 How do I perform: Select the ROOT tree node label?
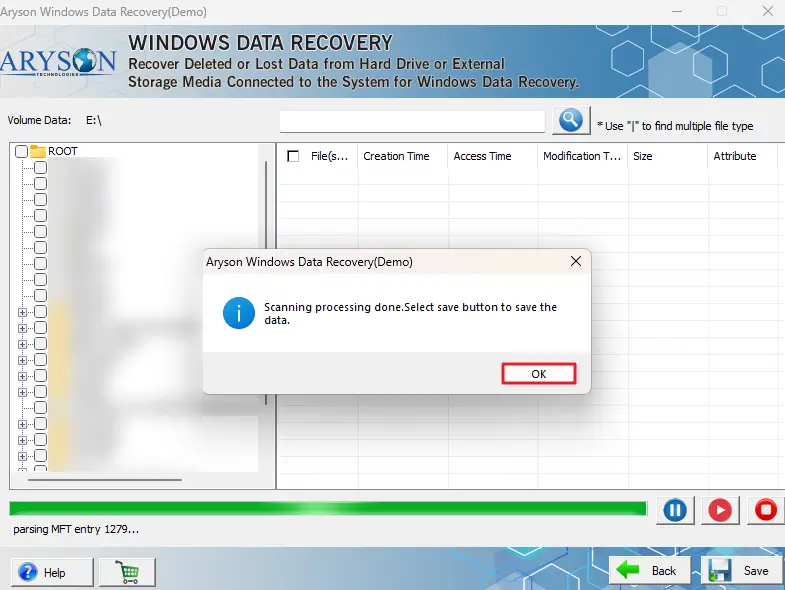[63, 151]
